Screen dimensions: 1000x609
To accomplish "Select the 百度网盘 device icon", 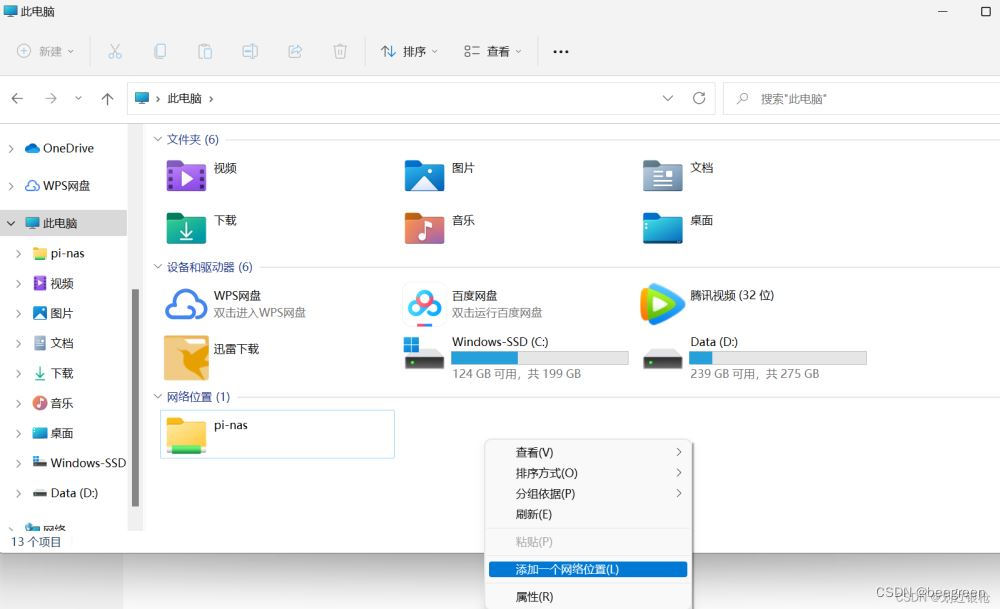I will tap(424, 304).
